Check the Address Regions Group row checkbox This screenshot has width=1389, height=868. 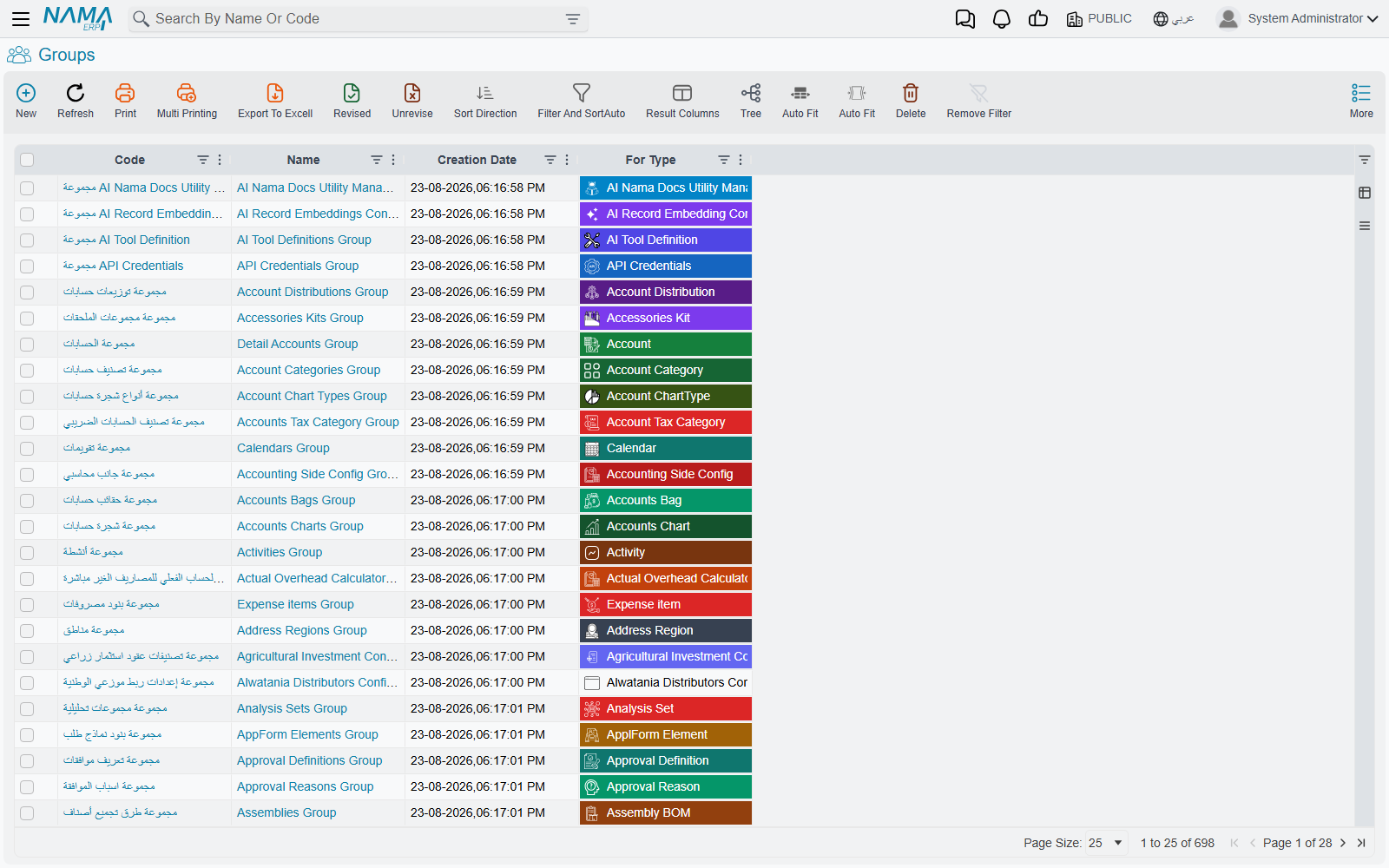tap(27, 631)
